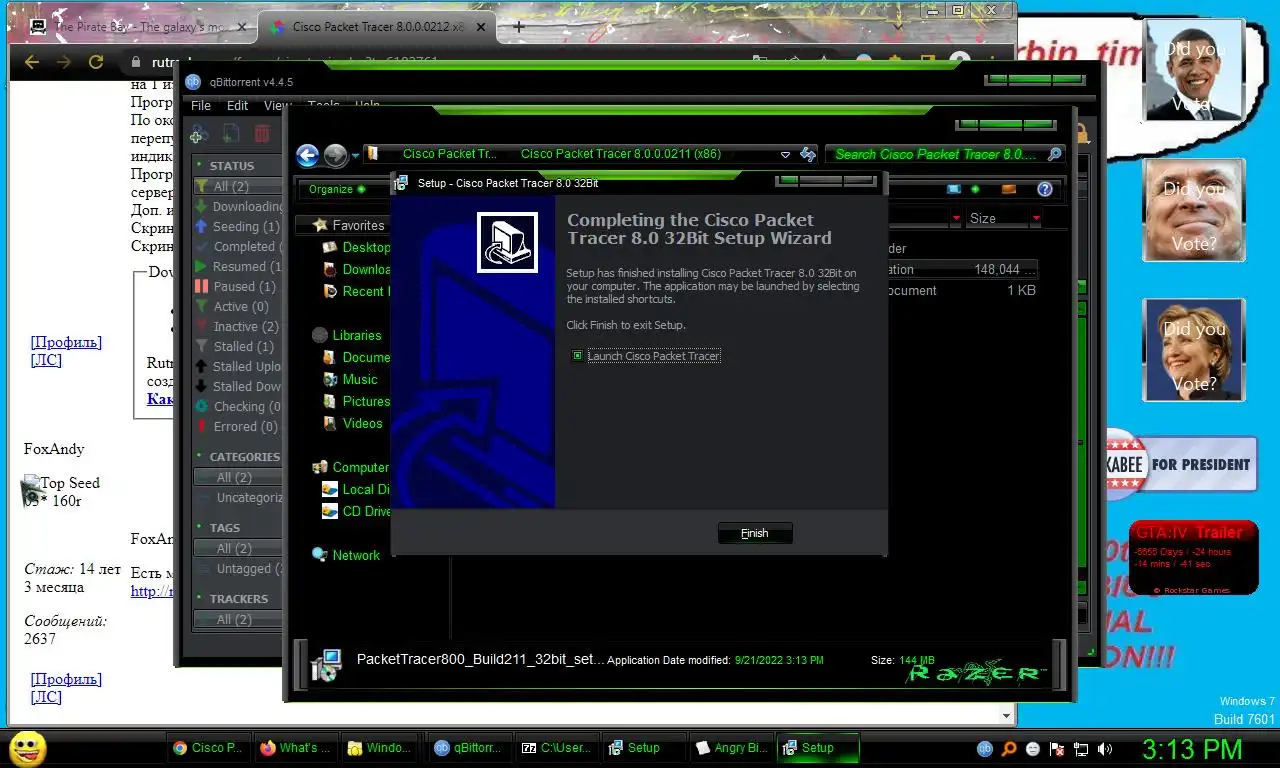This screenshot has width=1280, height=768.
Task: Open the Size column filter dropdown
Action: pos(1036,218)
